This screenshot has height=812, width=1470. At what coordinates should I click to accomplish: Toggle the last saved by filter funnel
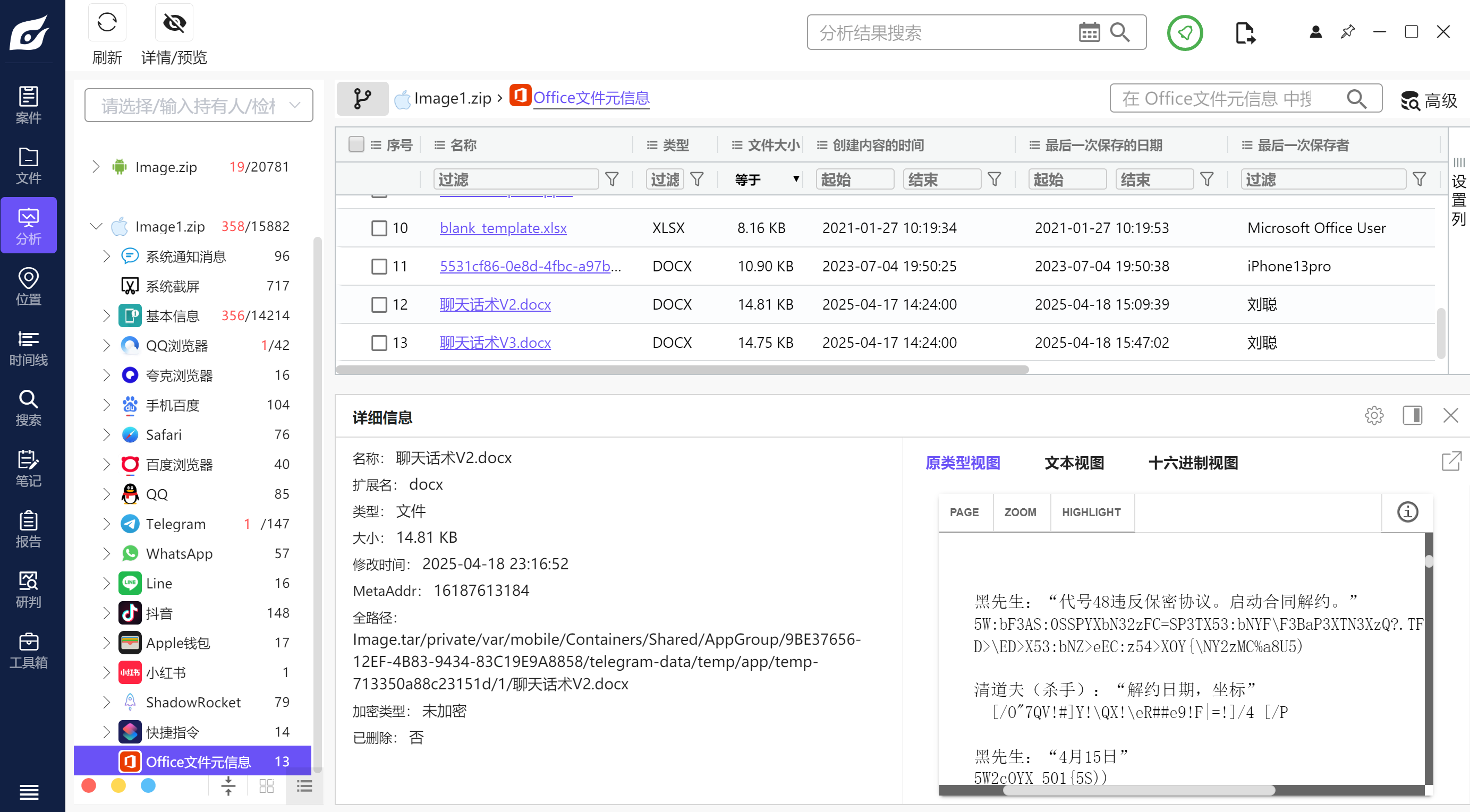tap(1419, 179)
